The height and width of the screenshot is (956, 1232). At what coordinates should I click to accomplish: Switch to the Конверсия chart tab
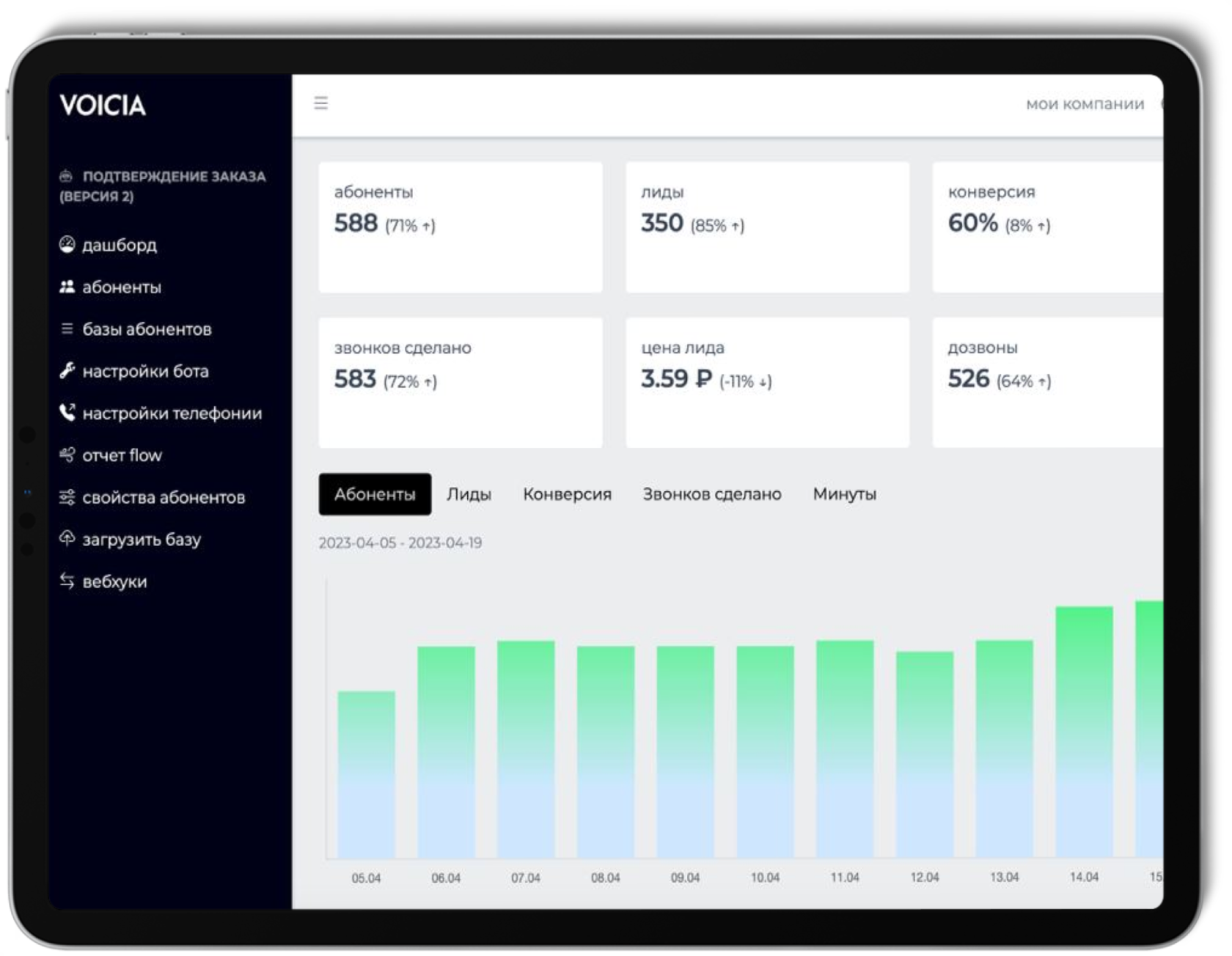tap(567, 494)
